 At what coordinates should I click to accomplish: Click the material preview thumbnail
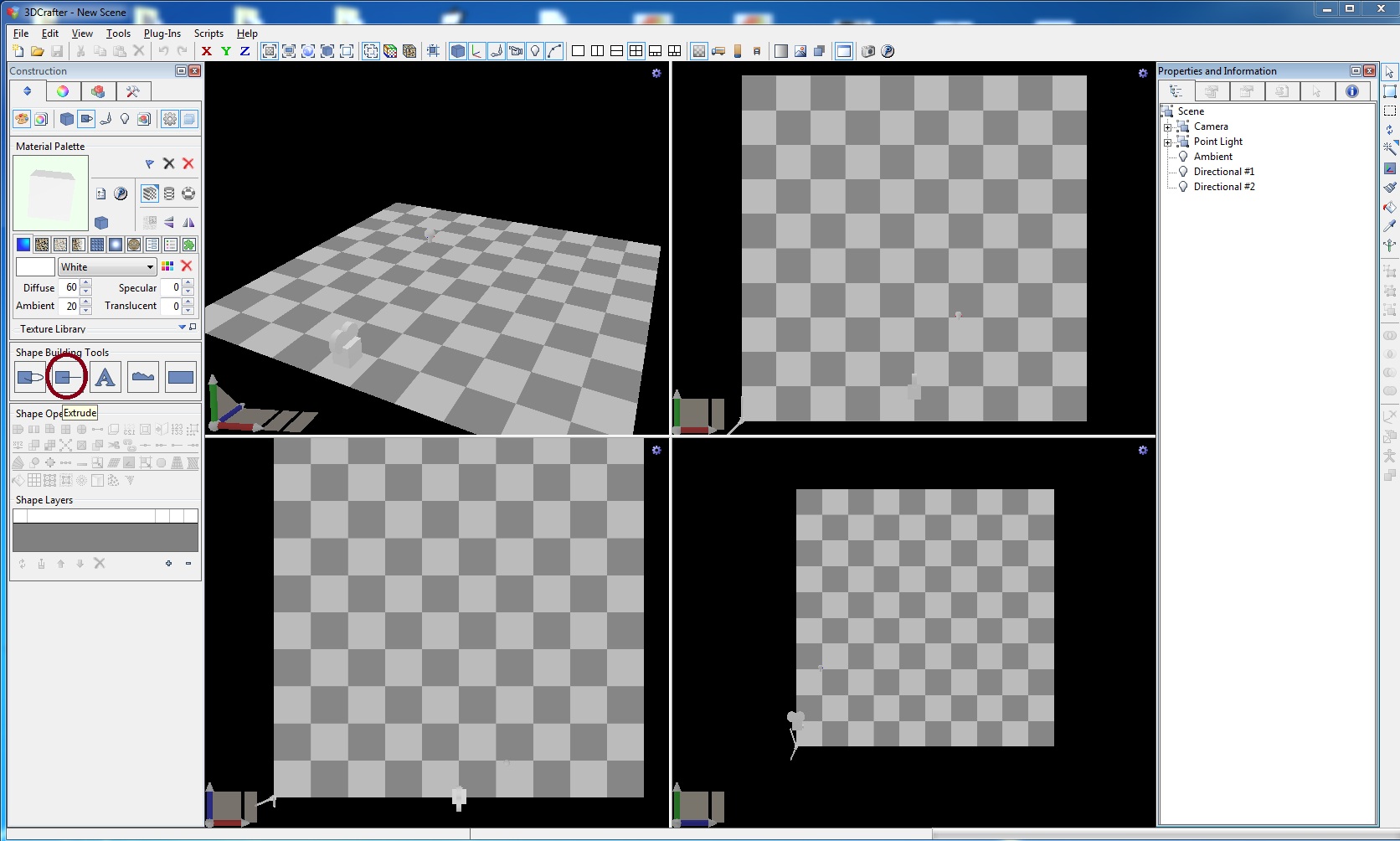tap(50, 193)
